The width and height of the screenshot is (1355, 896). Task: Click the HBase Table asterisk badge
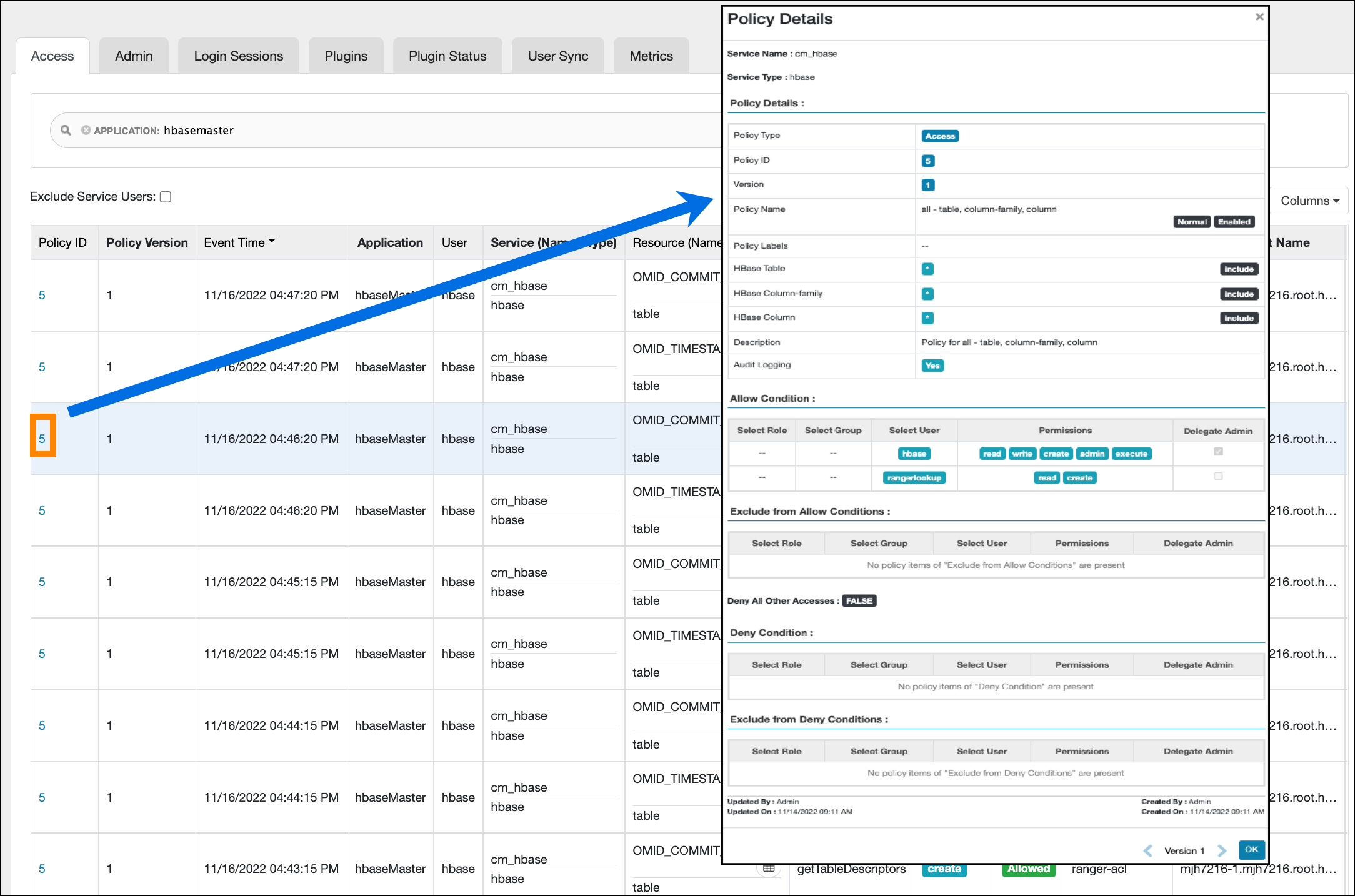pyautogui.click(x=927, y=269)
